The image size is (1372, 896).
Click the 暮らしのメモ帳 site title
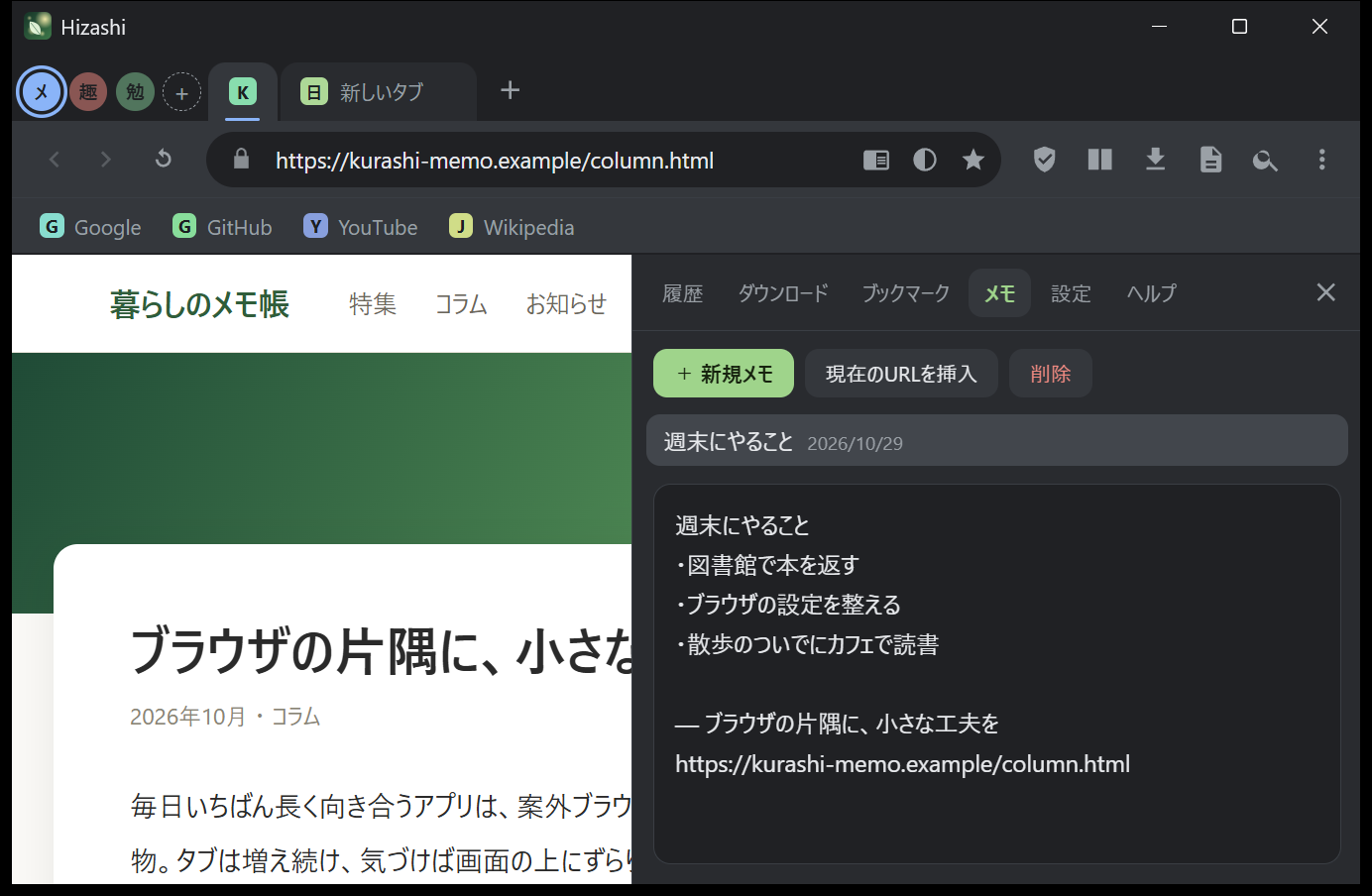pos(199,304)
